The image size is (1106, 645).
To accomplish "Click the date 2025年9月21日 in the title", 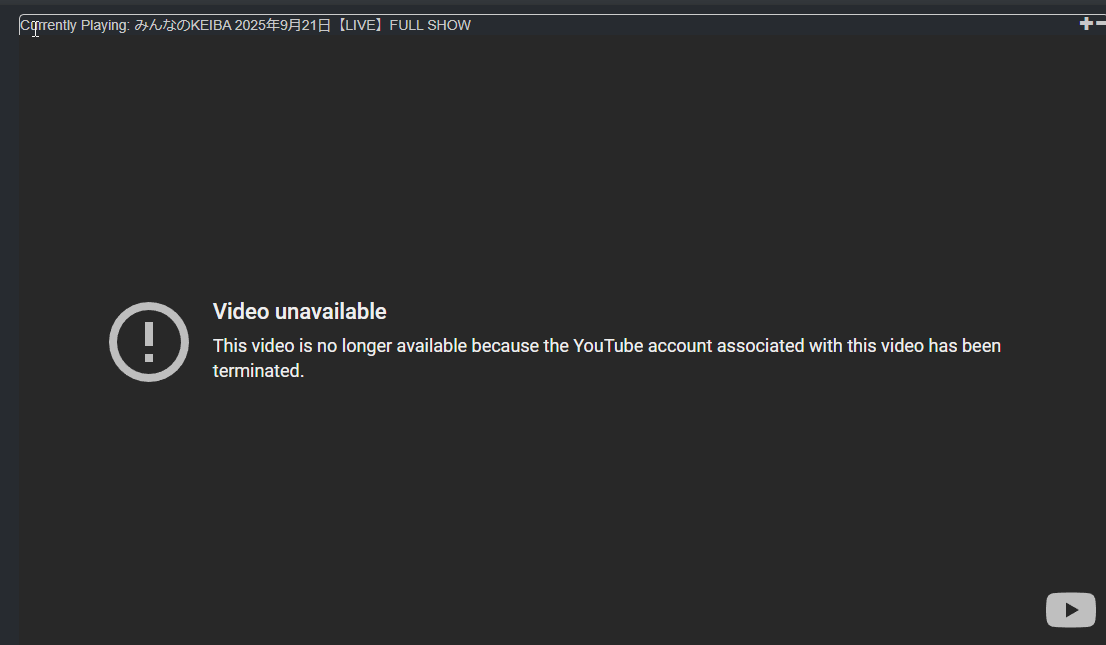I will coord(283,25).
